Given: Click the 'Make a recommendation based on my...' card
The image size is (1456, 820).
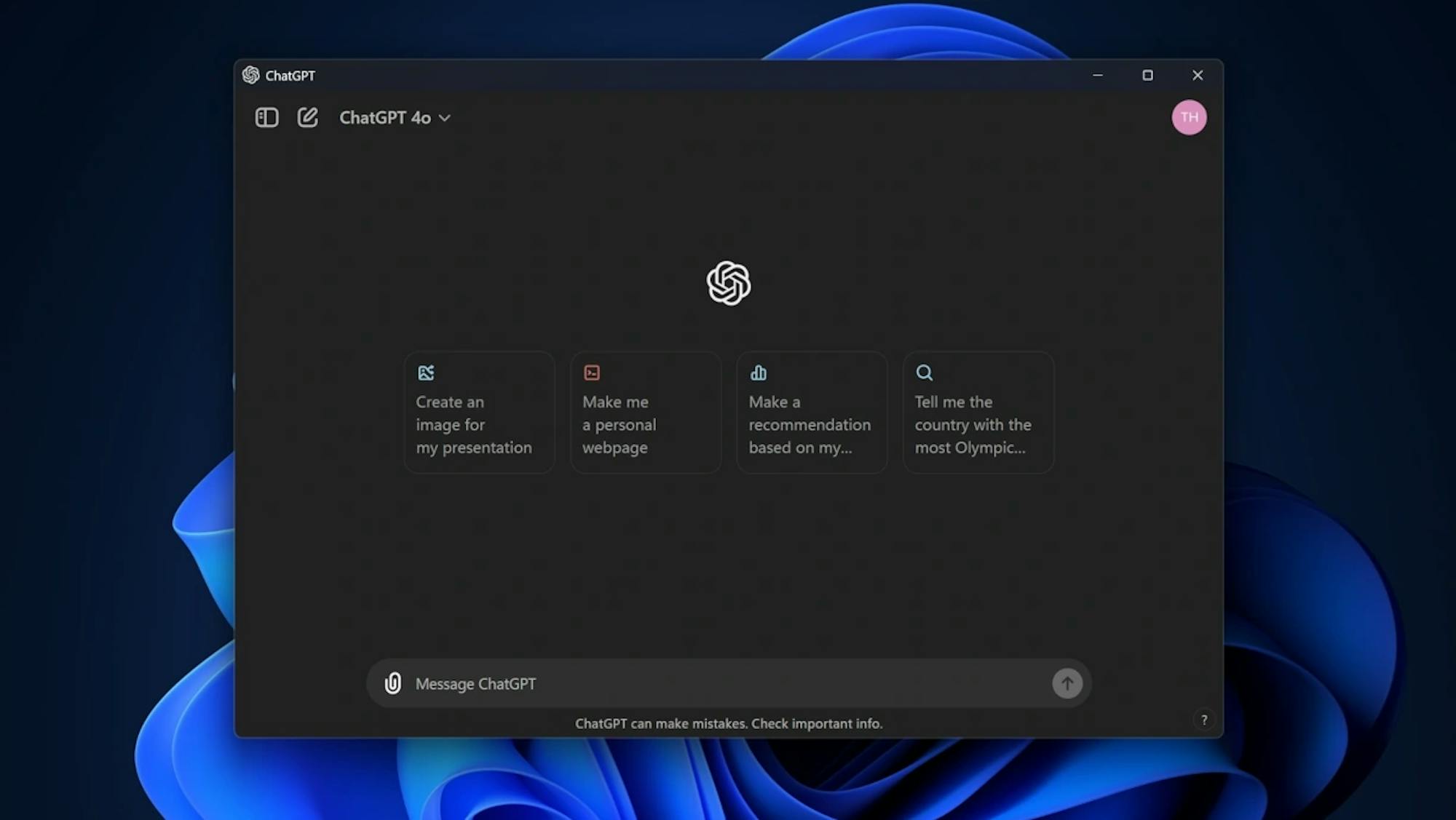Looking at the screenshot, I should [812, 412].
